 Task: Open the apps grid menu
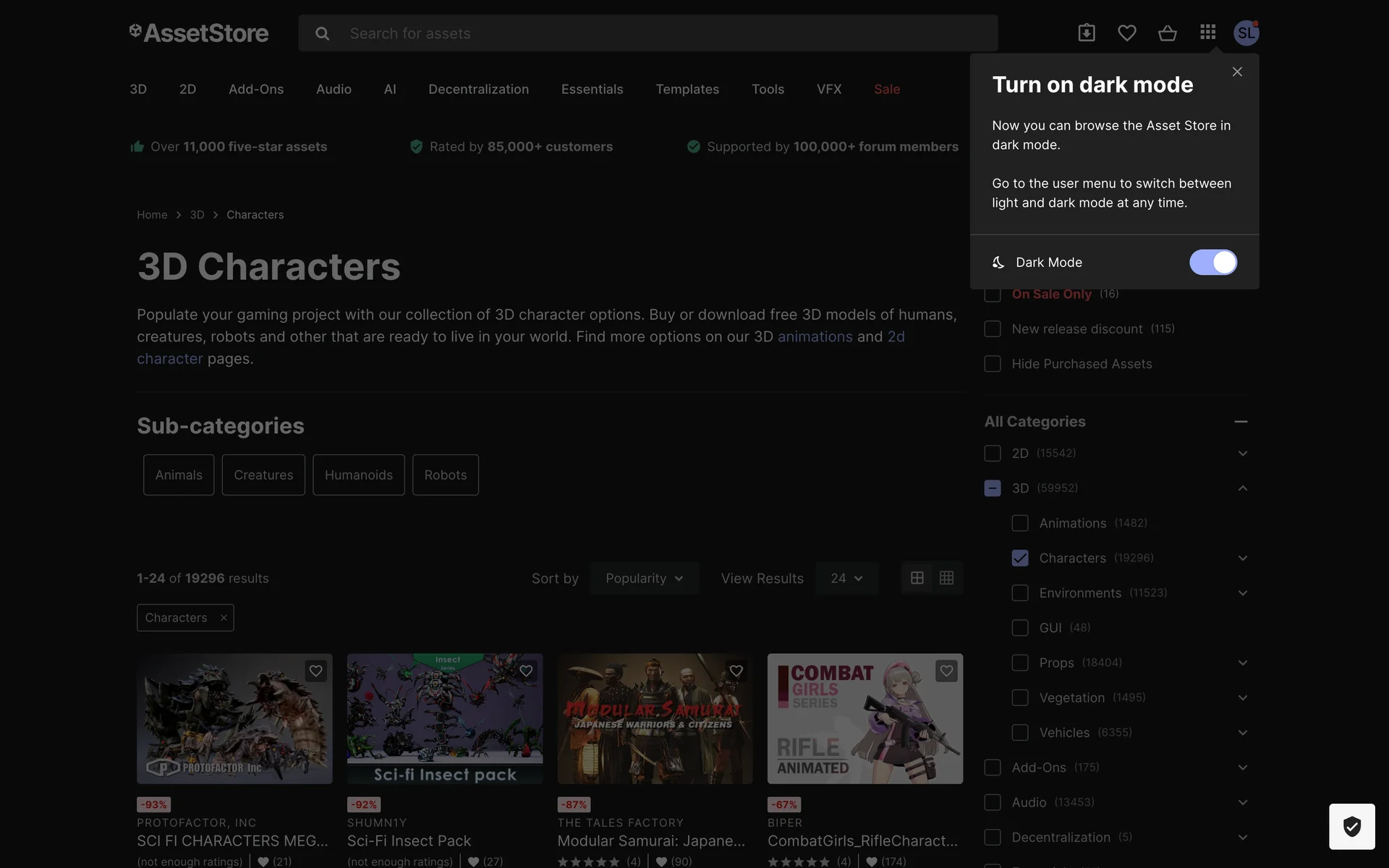pos(1207,33)
